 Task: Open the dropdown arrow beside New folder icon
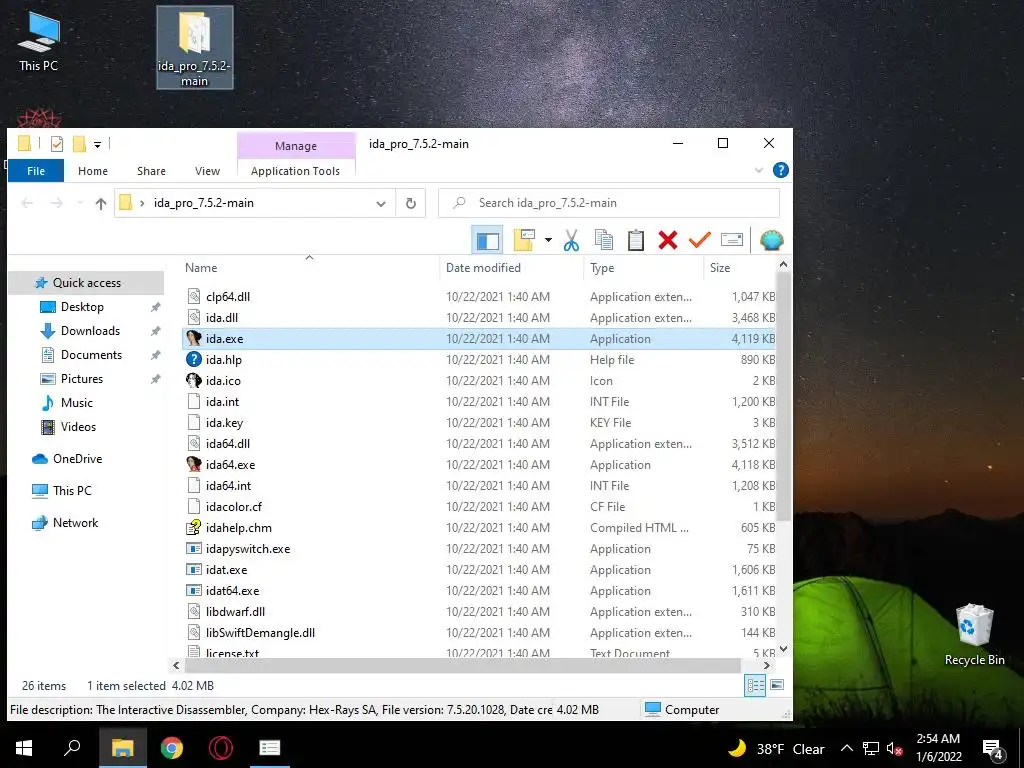point(548,240)
